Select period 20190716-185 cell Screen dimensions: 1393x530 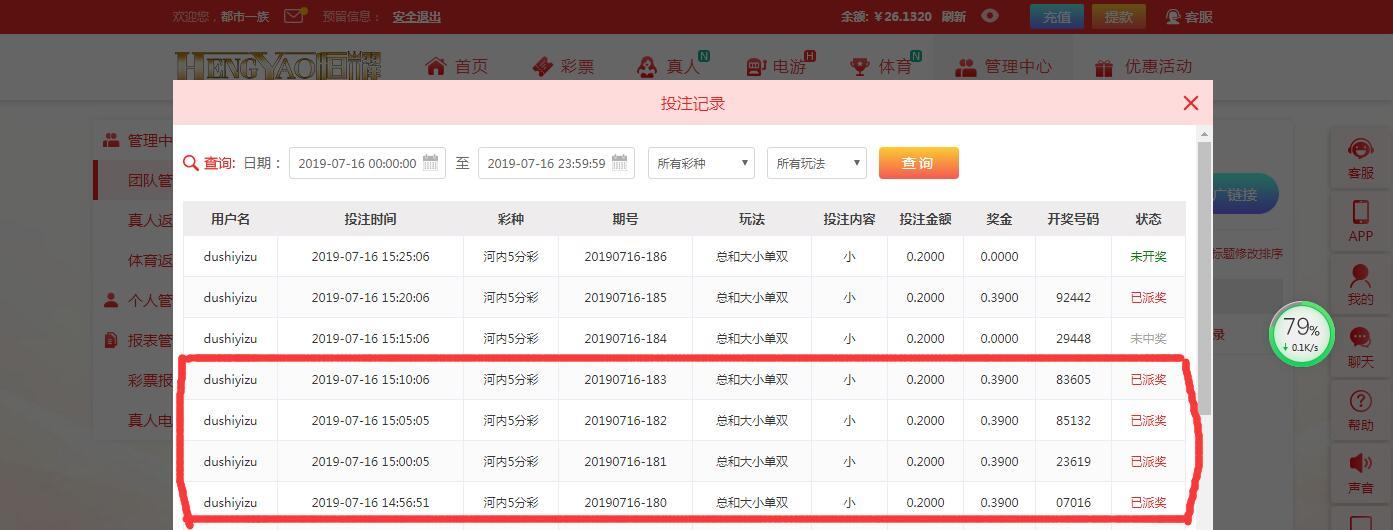(625, 297)
